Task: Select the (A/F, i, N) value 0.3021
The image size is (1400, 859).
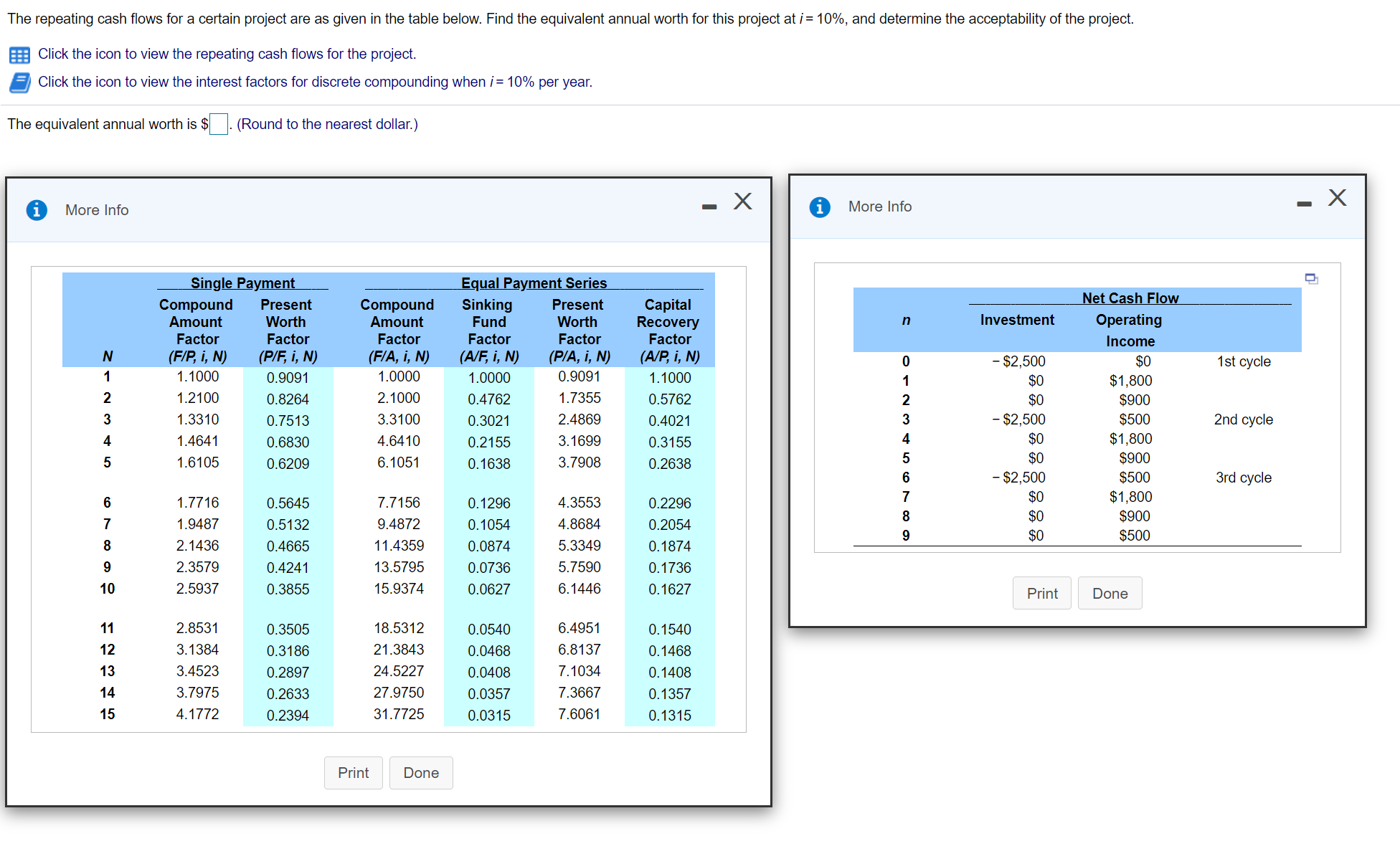Action: (x=489, y=421)
